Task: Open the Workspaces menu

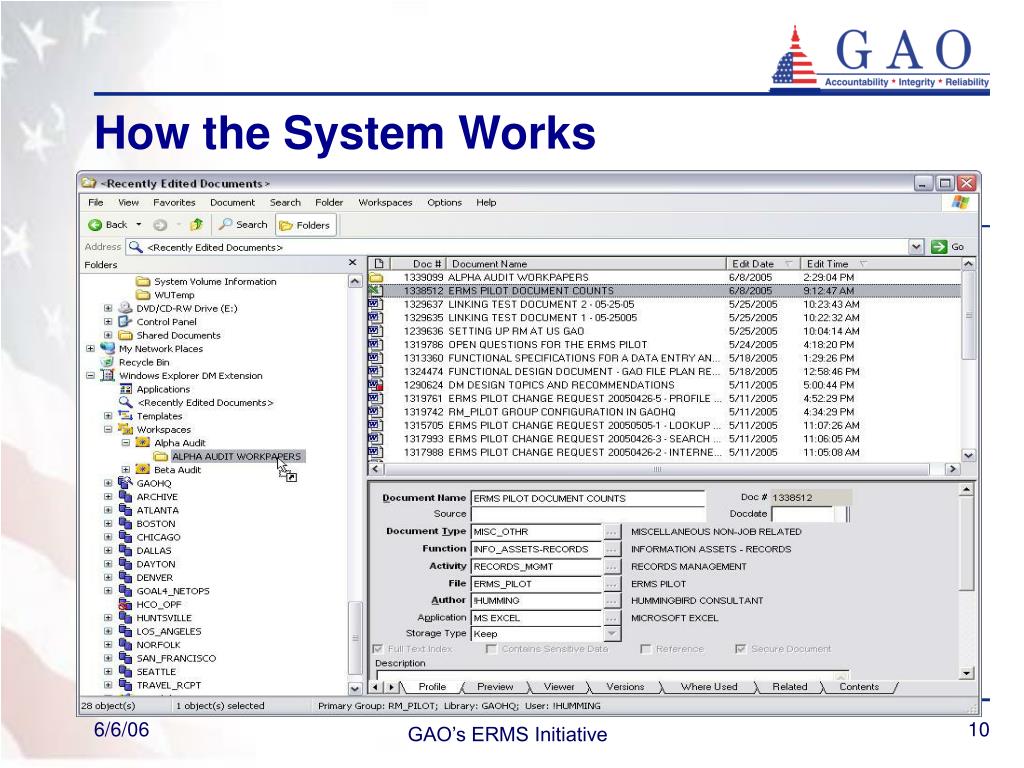Action: click(385, 202)
